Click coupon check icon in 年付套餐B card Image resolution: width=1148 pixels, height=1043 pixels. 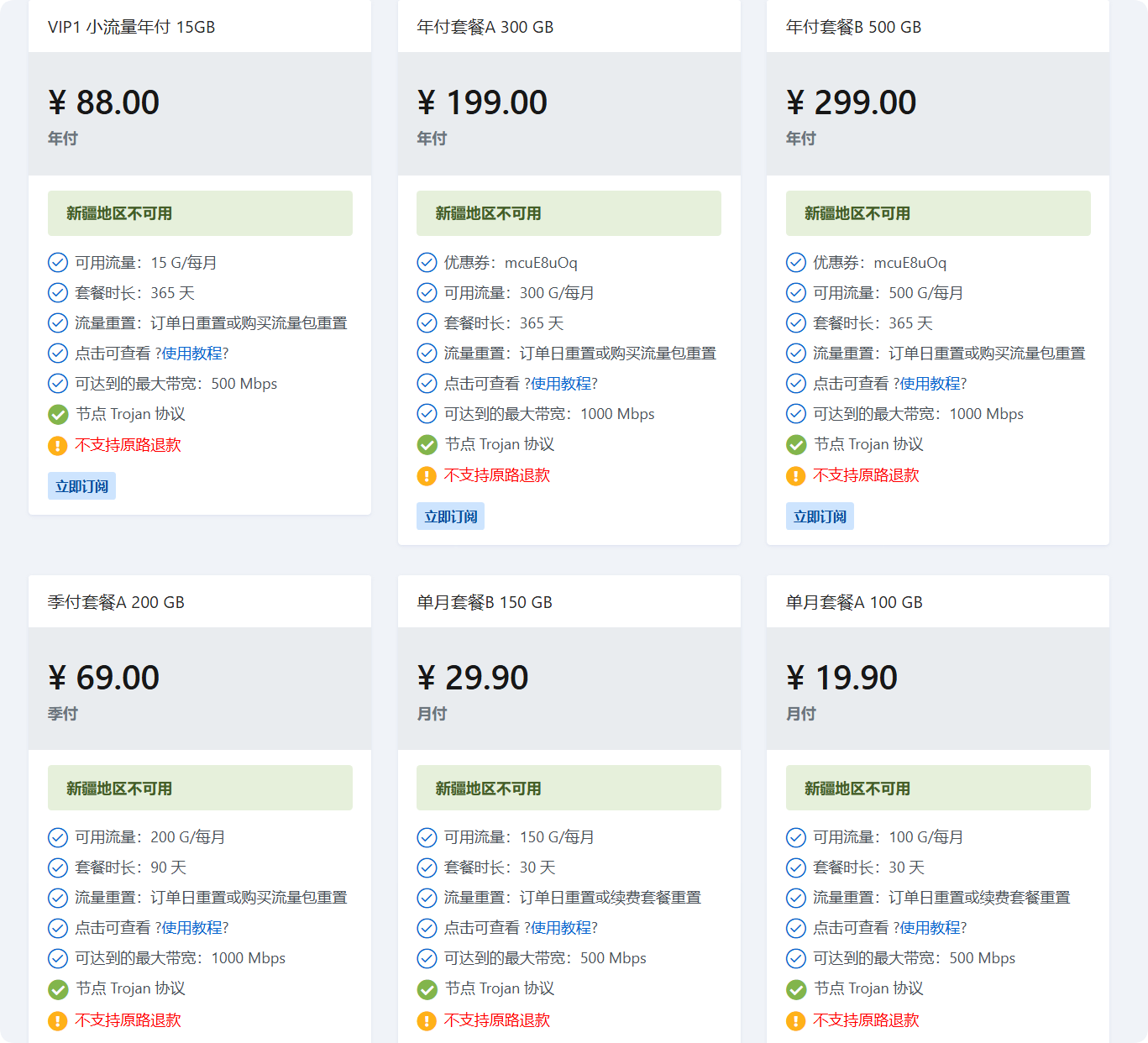pyautogui.click(x=796, y=263)
